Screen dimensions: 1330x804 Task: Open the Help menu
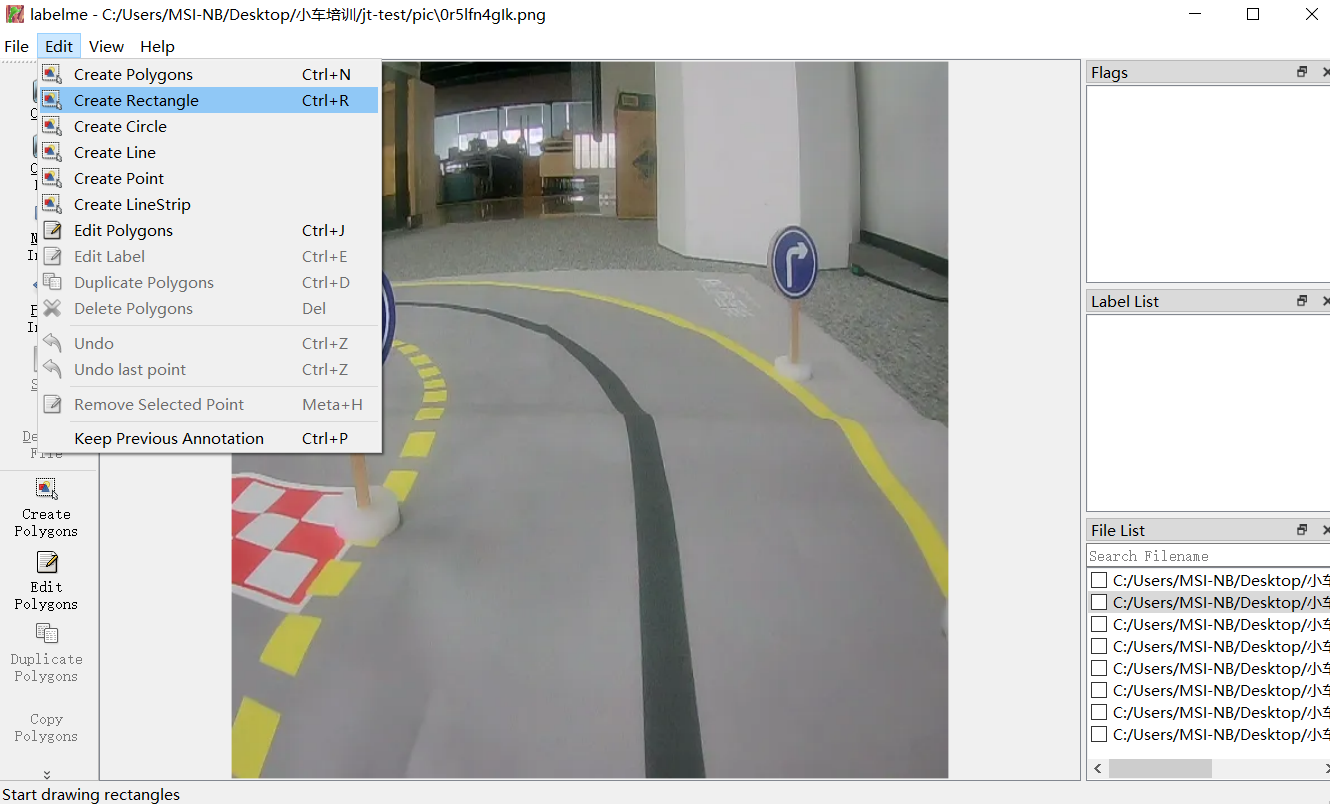coord(157,46)
